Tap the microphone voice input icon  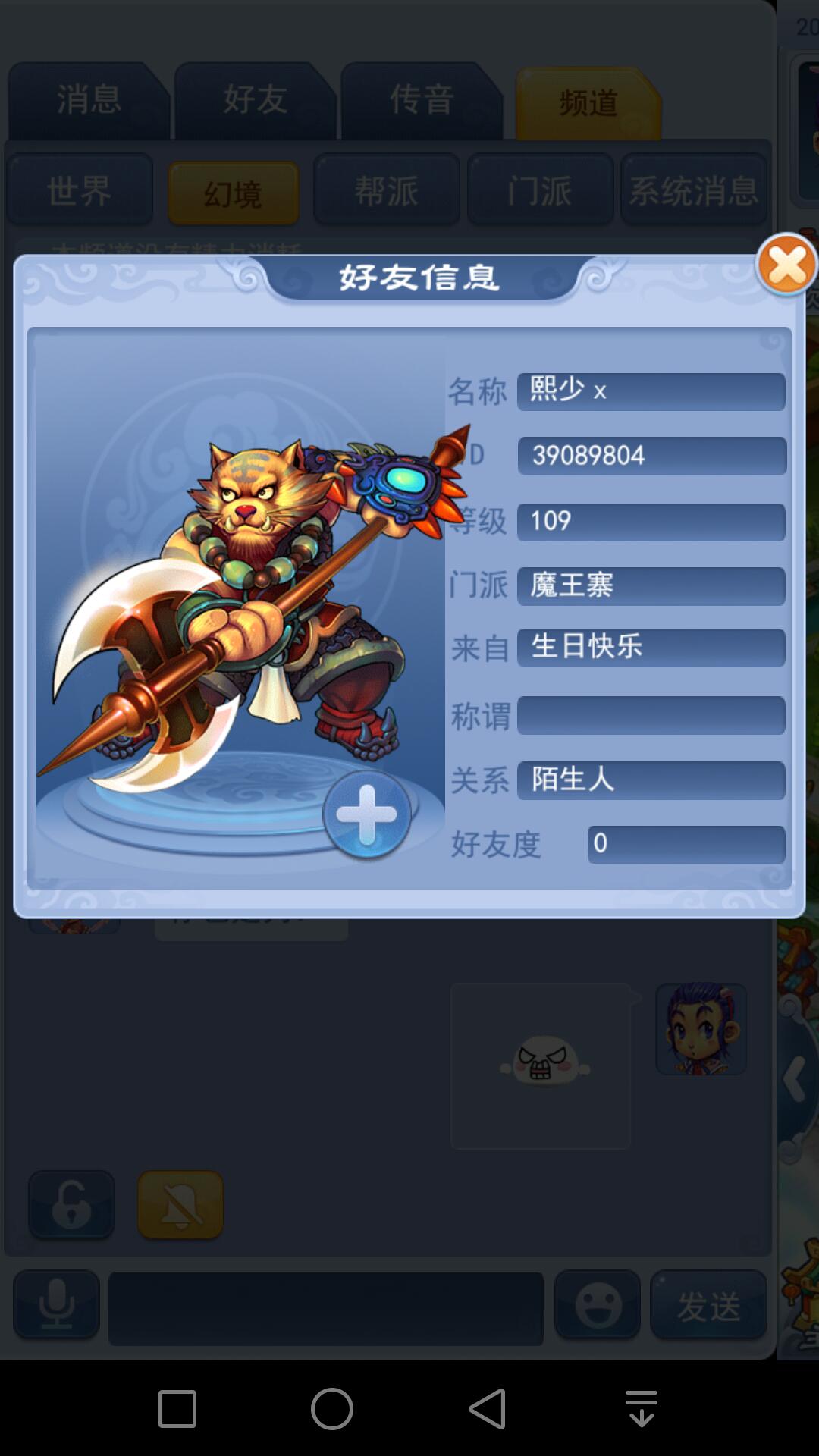pyautogui.click(x=57, y=1305)
